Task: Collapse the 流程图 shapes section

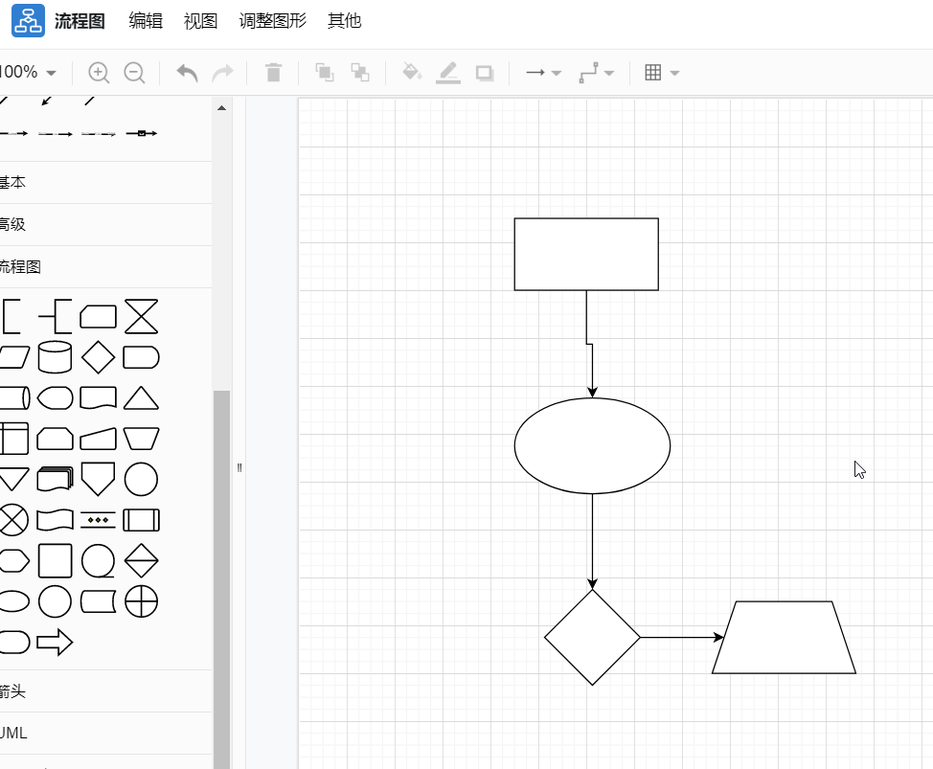Action: click(x=106, y=267)
